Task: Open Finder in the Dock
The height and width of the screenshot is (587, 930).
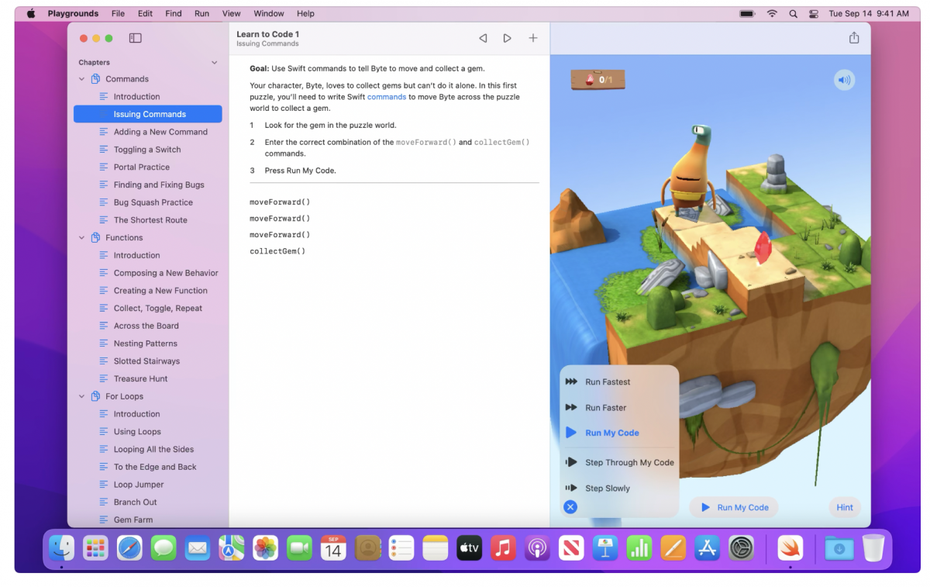Action: (62, 548)
